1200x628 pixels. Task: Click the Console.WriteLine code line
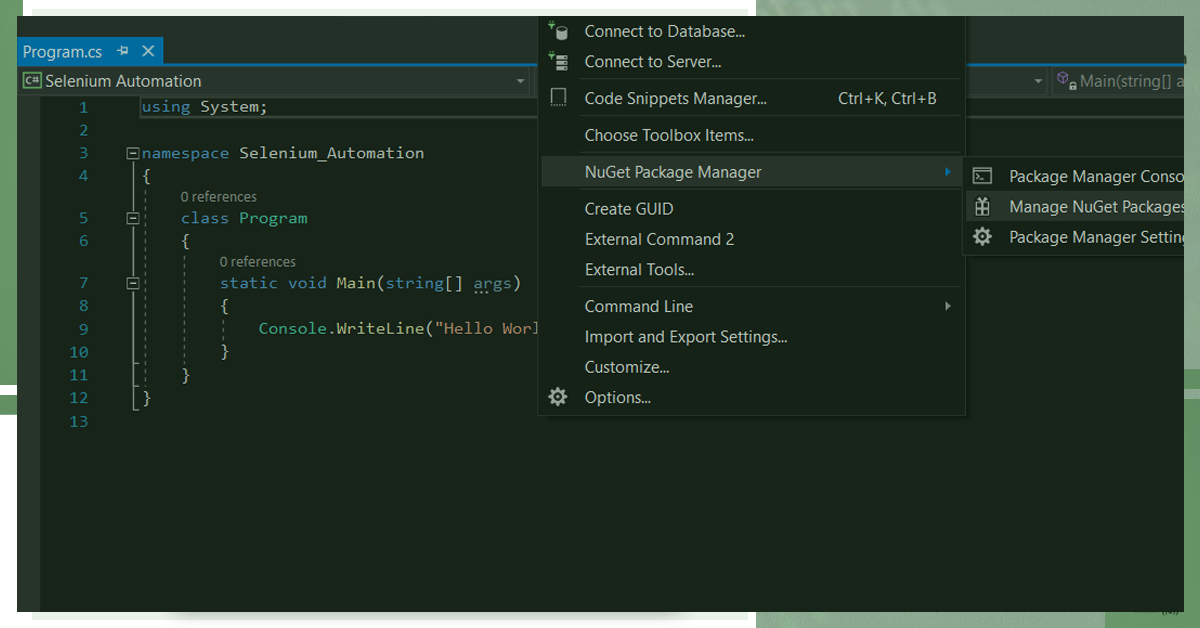point(398,329)
